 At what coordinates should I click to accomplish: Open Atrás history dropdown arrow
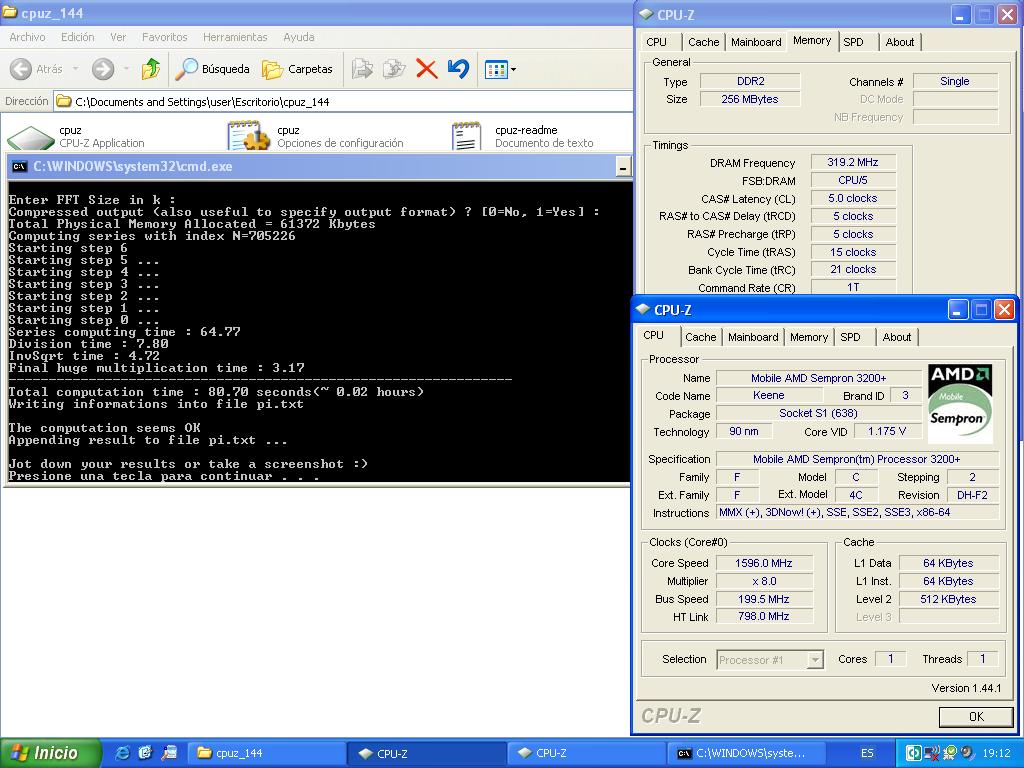pyautogui.click(x=75, y=69)
